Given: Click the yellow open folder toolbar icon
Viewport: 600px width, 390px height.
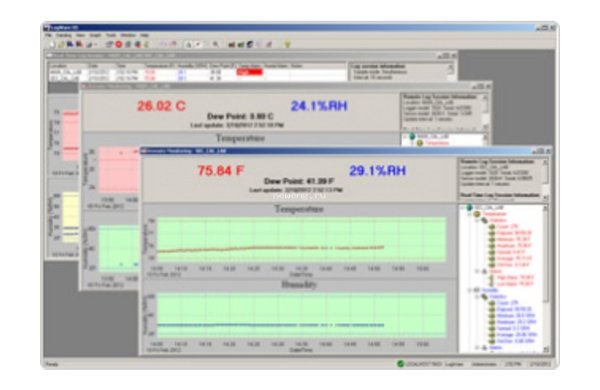Looking at the screenshot, I should [61, 45].
